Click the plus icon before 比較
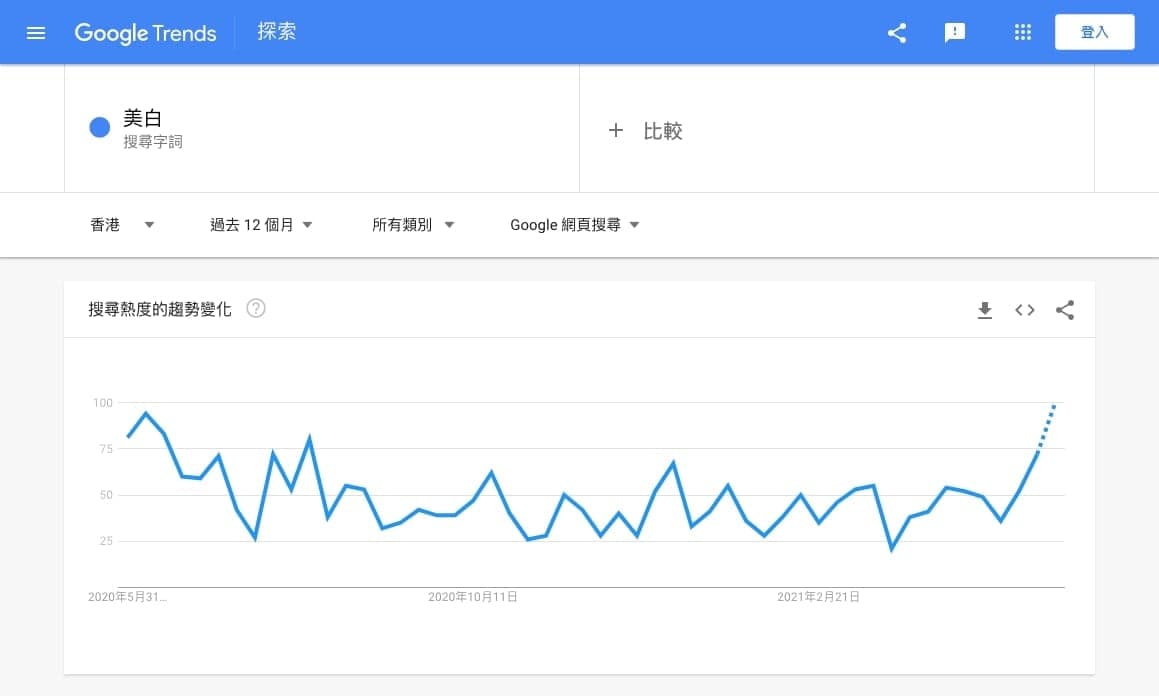This screenshot has height=696, width=1159. click(616, 131)
